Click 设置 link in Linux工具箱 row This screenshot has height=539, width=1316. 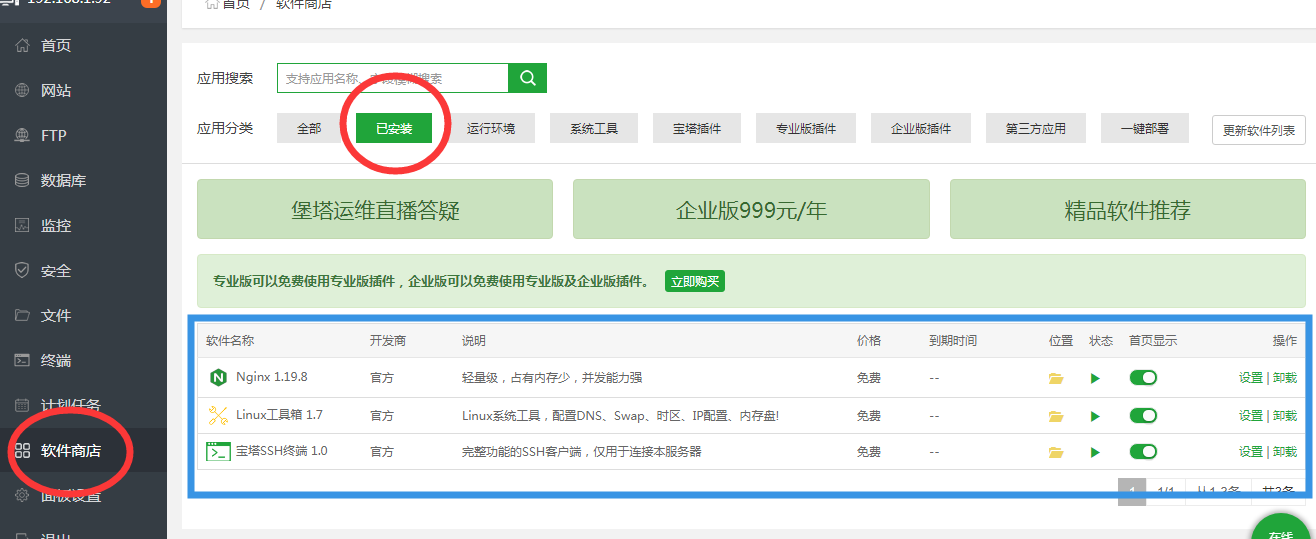(1250, 415)
